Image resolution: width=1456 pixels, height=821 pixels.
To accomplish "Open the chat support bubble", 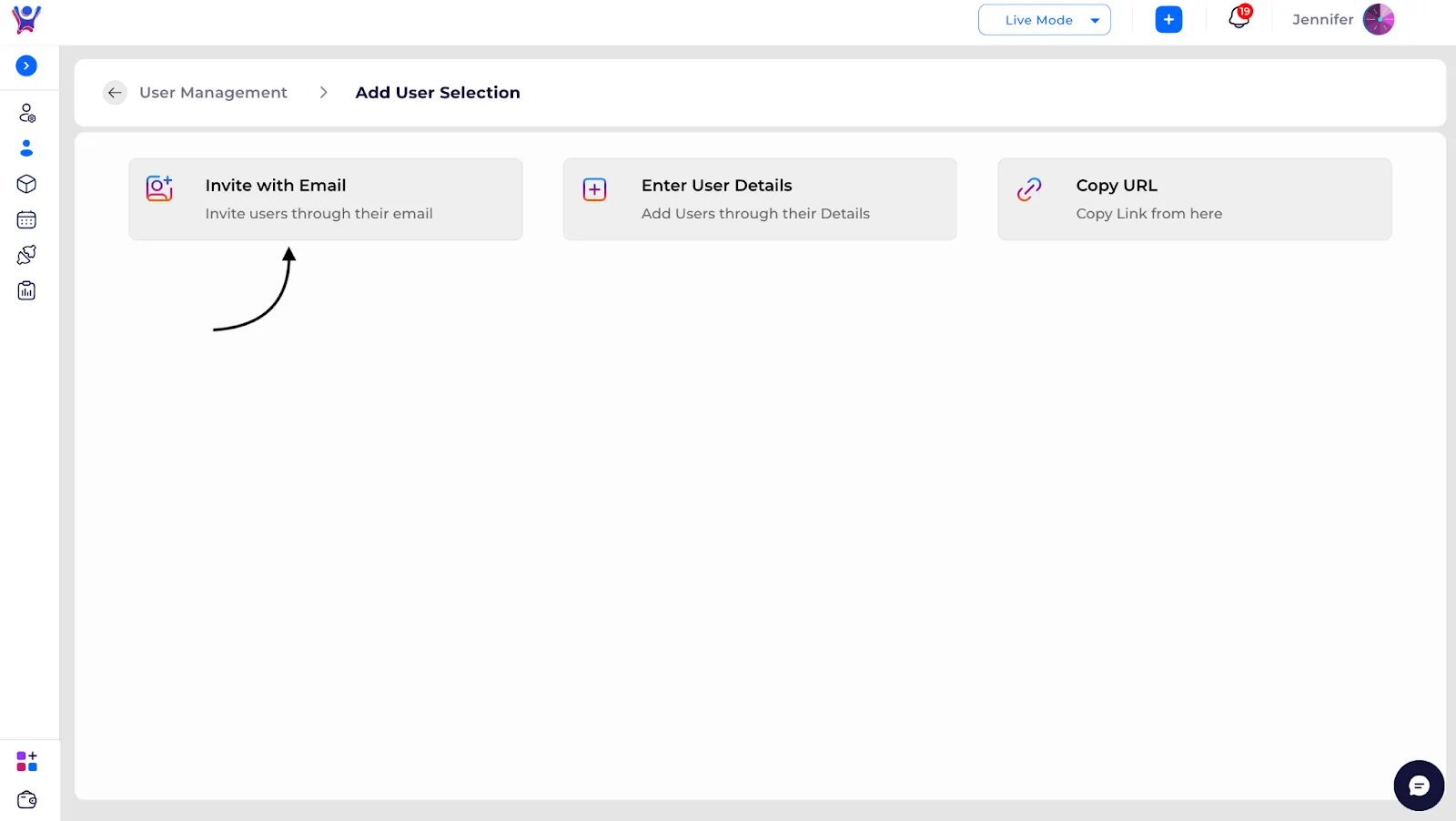I will [x=1419, y=786].
